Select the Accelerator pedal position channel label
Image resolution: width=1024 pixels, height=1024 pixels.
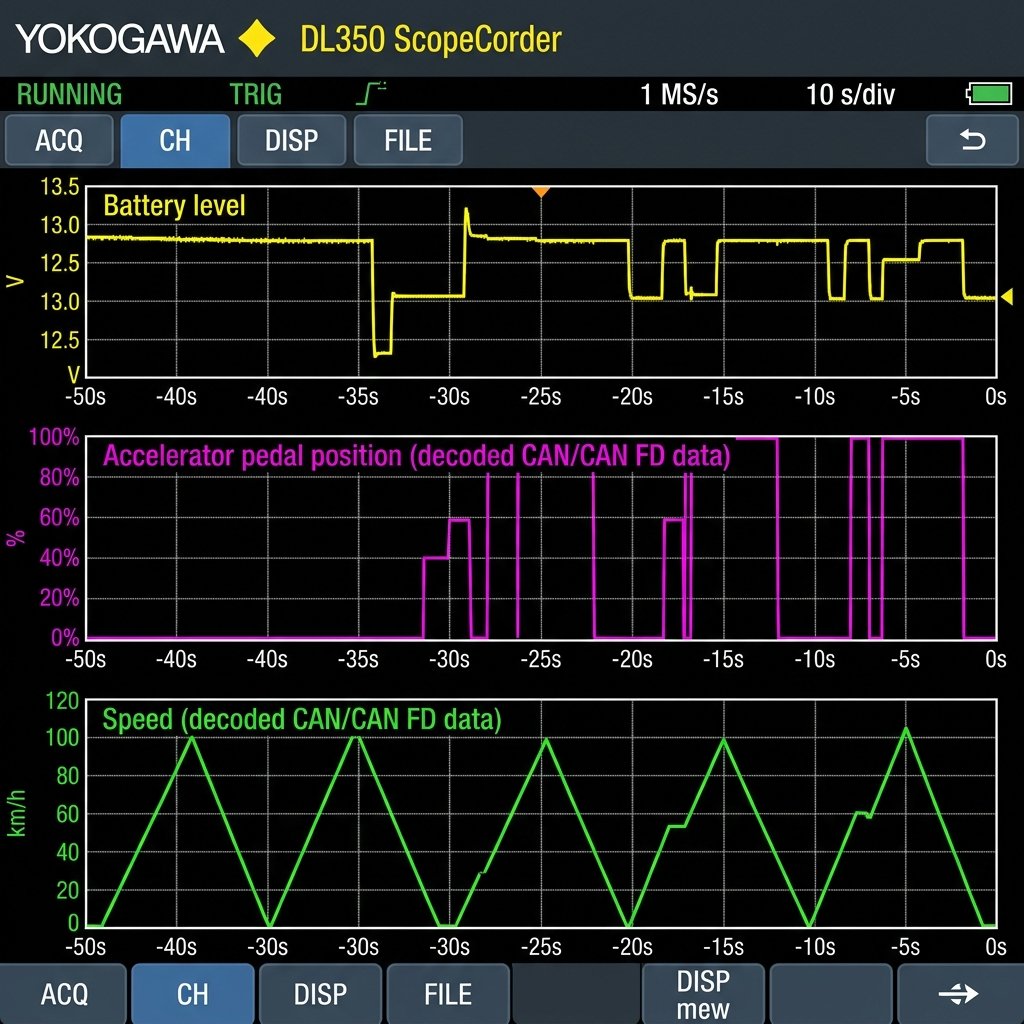click(417, 455)
